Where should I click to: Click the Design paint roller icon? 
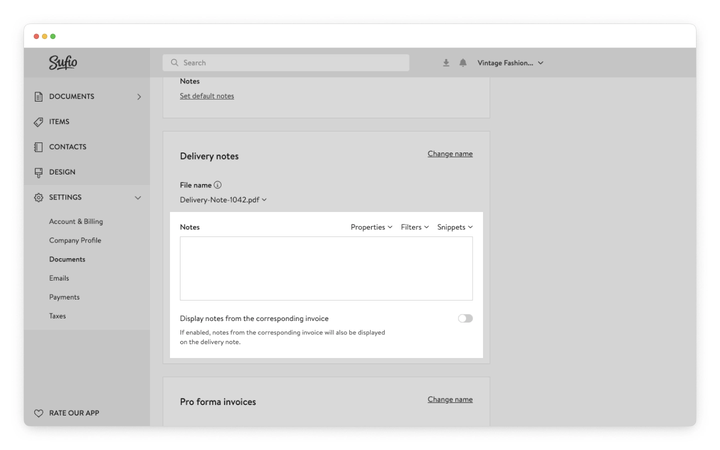39,172
